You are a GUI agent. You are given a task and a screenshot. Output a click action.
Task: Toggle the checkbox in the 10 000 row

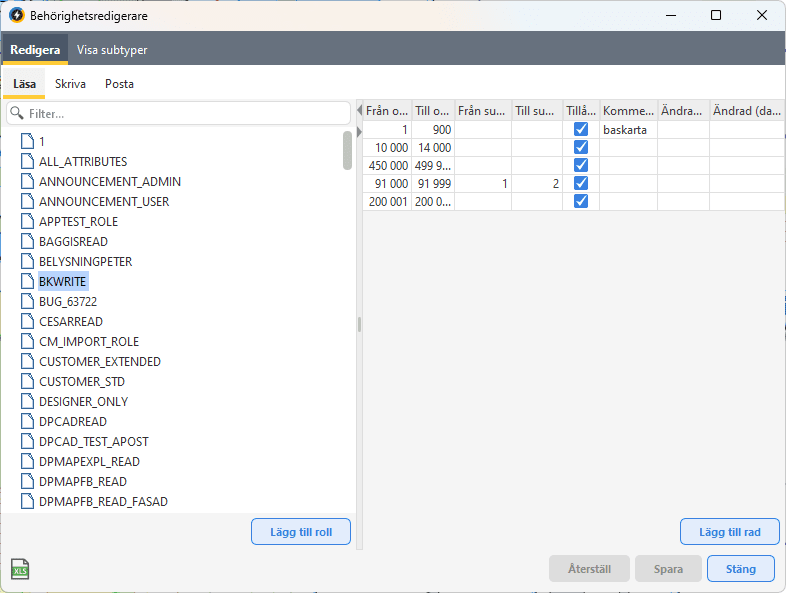click(580, 148)
